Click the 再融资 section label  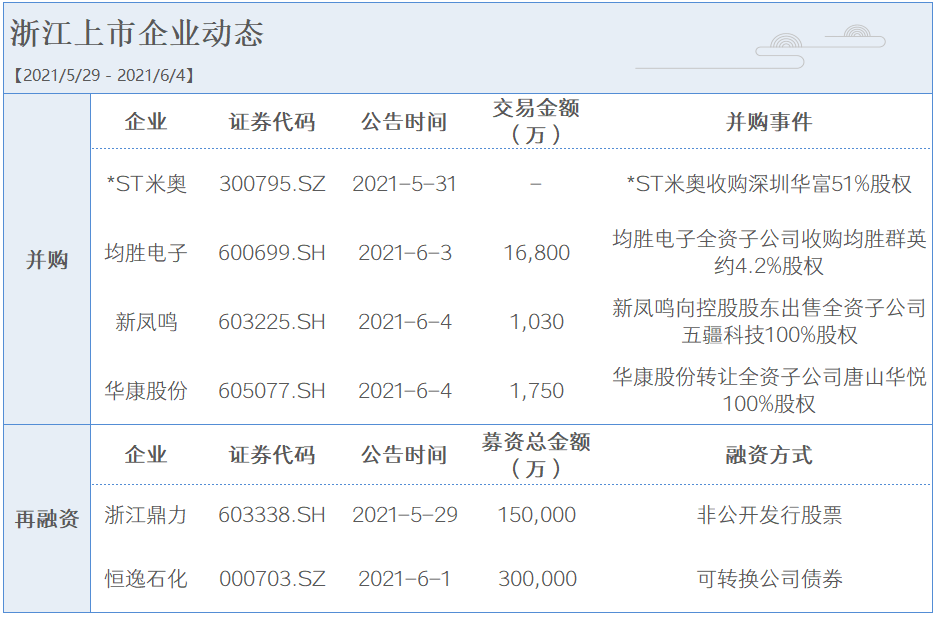46,519
